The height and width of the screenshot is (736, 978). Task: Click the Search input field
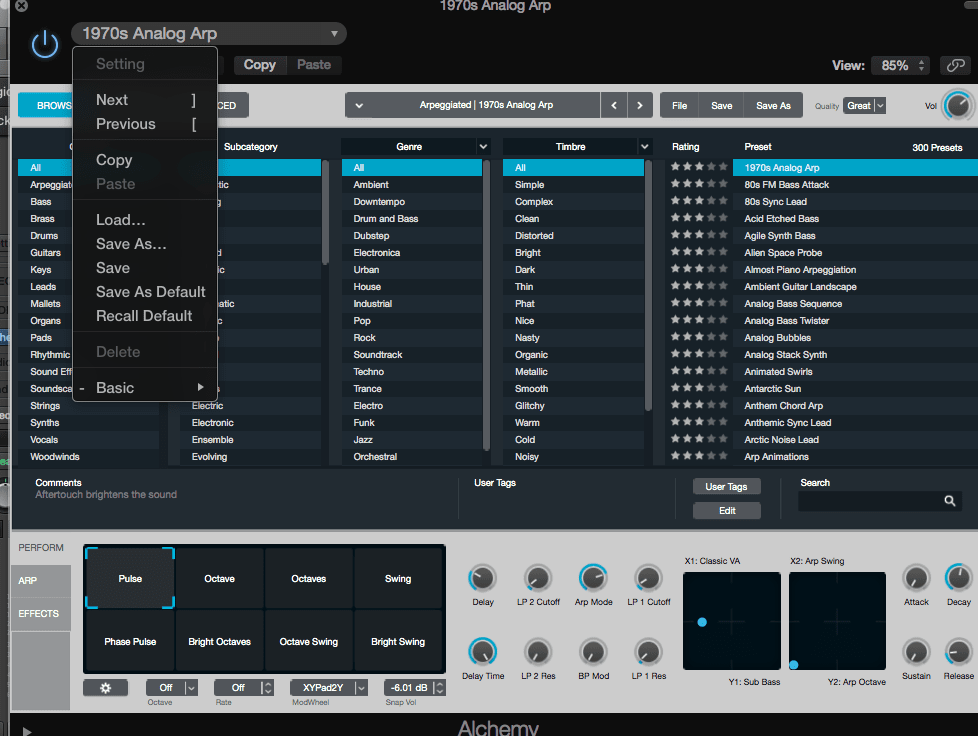pos(879,501)
